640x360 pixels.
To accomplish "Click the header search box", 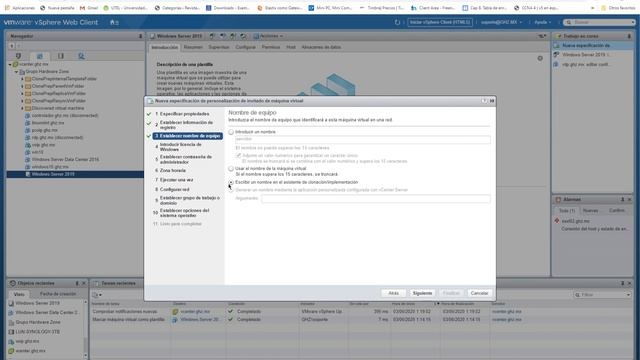I will [x=600, y=22].
